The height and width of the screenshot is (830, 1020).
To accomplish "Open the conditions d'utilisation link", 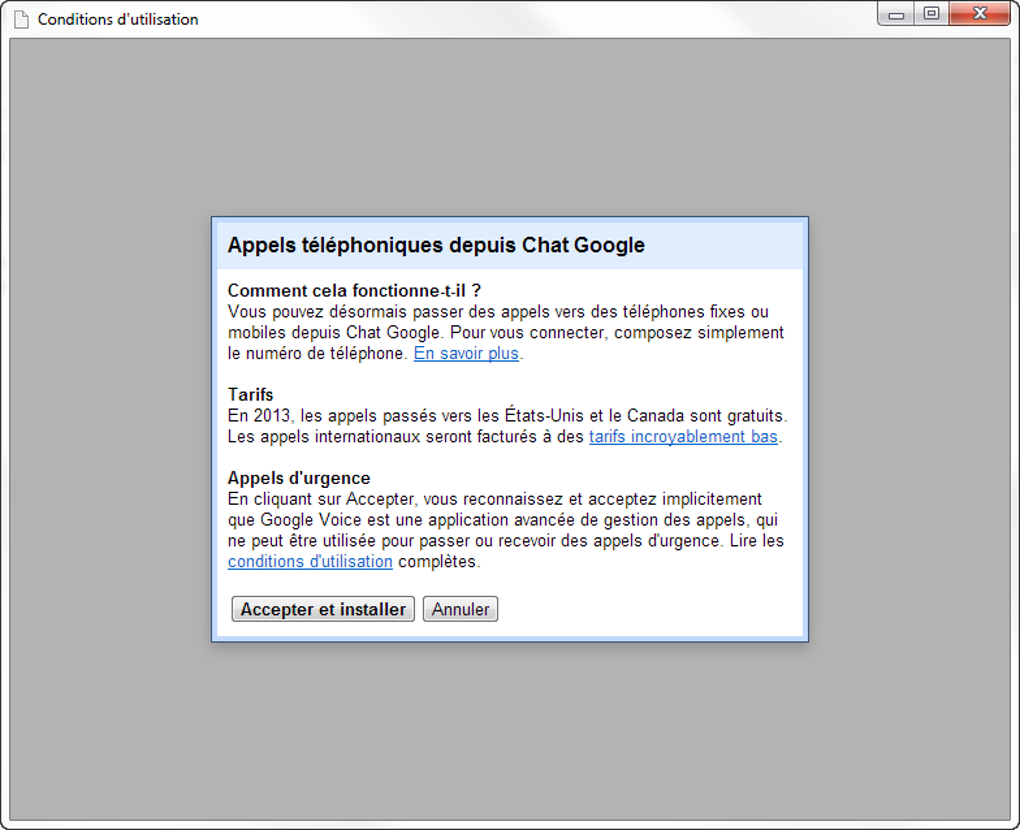I will click(310, 561).
